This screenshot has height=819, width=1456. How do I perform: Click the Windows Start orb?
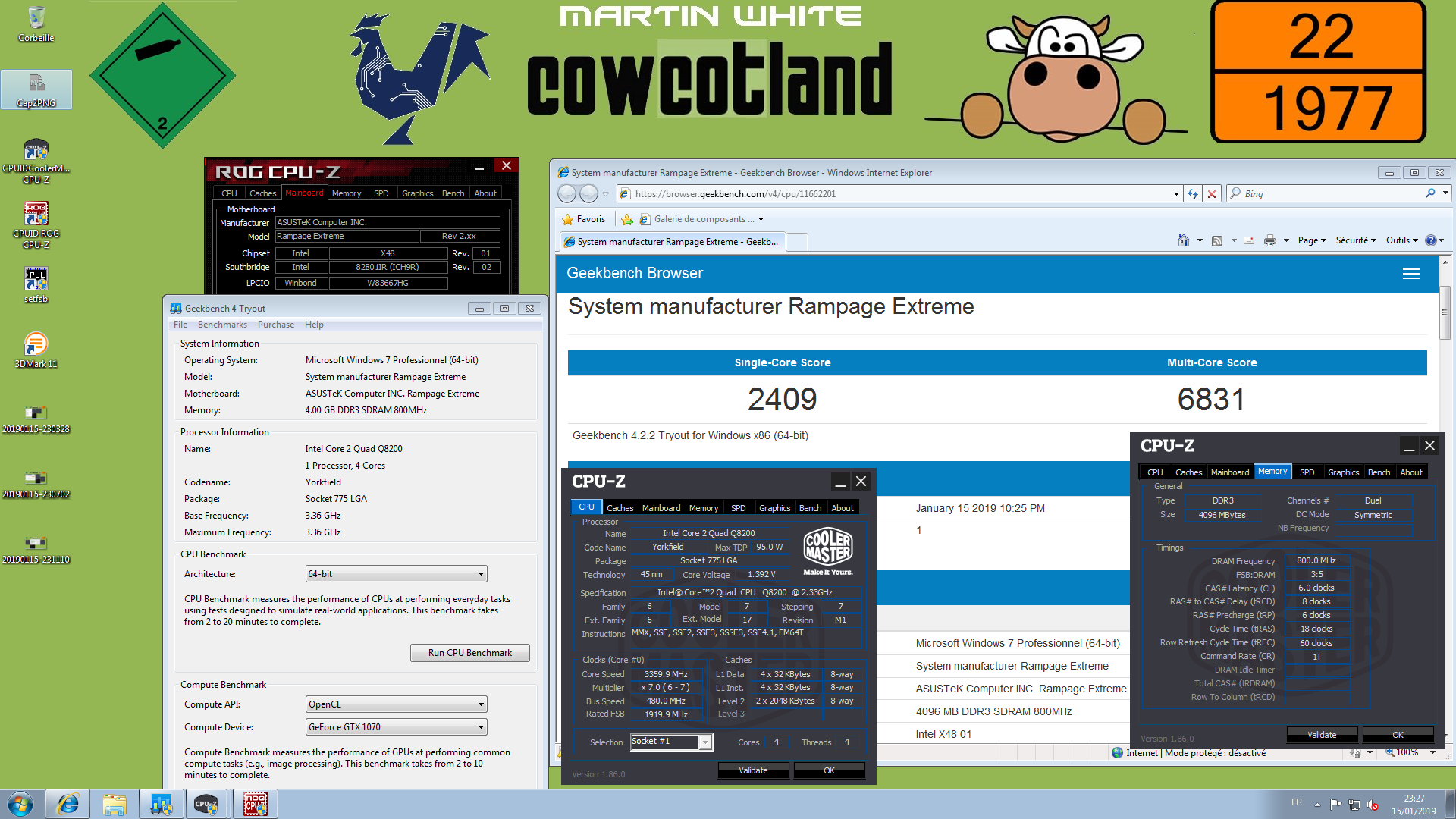tap(20, 804)
